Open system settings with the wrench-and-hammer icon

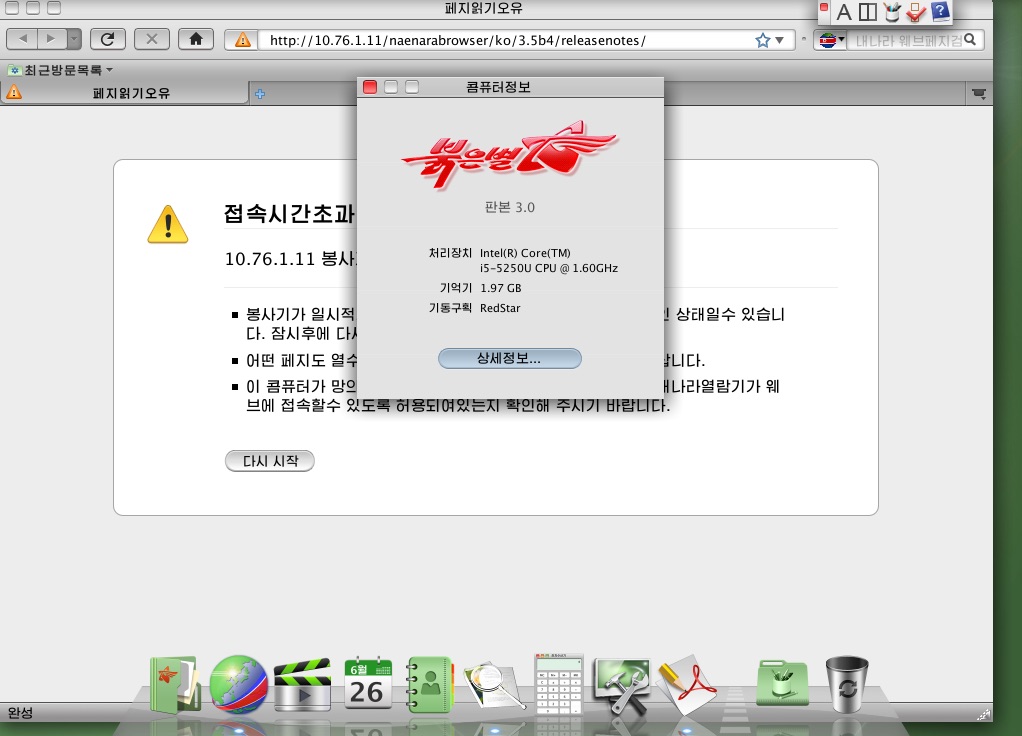click(x=622, y=686)
